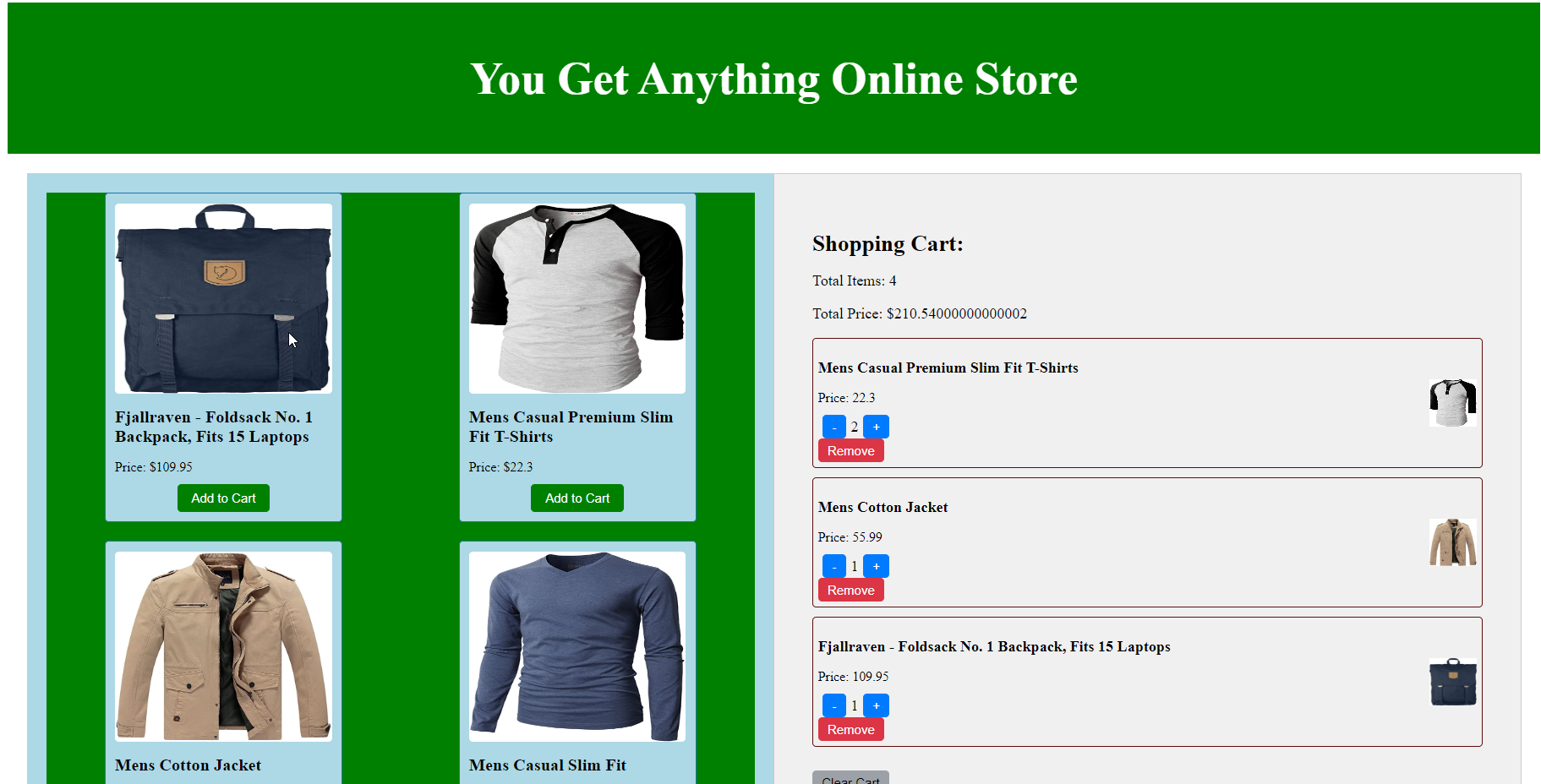The width and height of the screenshot is (1541, 784).
Task: Click the Backpack thumbnail in cart
Action: [x=1452, y=682]
